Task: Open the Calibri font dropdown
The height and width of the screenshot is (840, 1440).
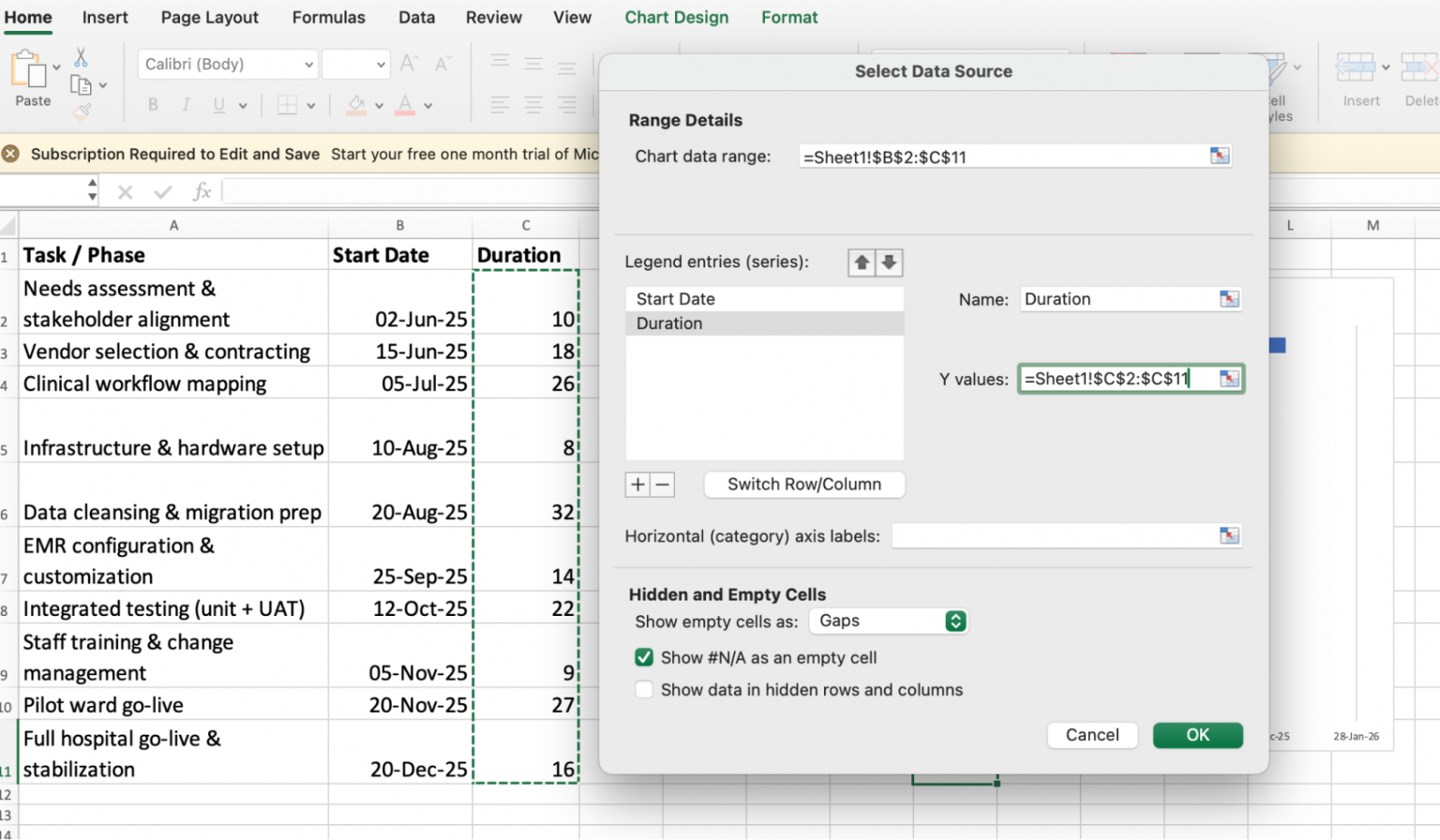Action: pyautogui.click(x=309, y=64)
